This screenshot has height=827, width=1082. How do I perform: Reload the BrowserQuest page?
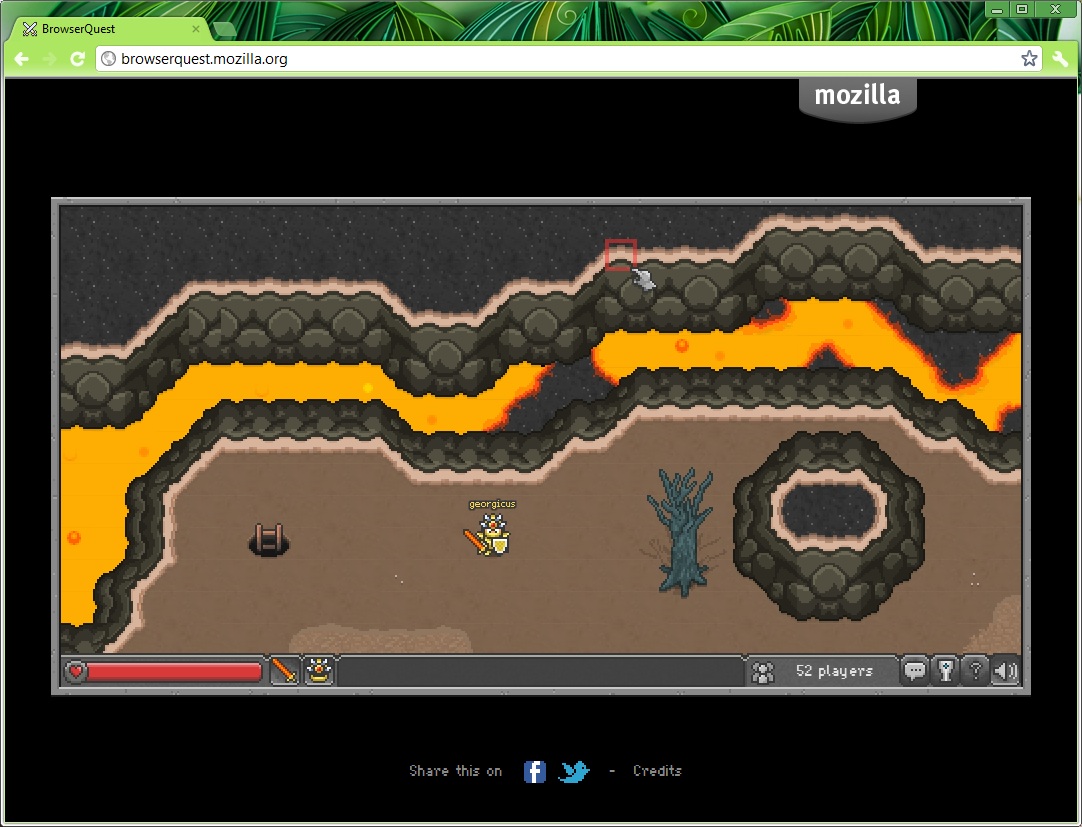tap(77, 59)
